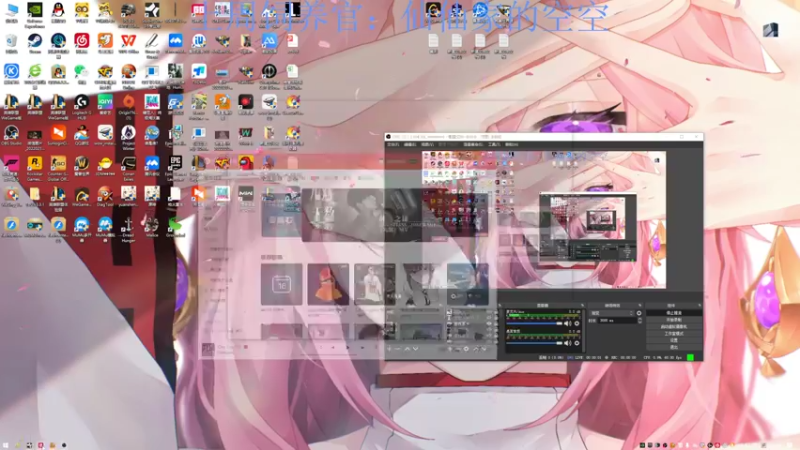Image resolution: width=800 pixels, height=450 pixels.
Task: Open the Epic Games Launcher shortcut
Action: click(176, 168)
